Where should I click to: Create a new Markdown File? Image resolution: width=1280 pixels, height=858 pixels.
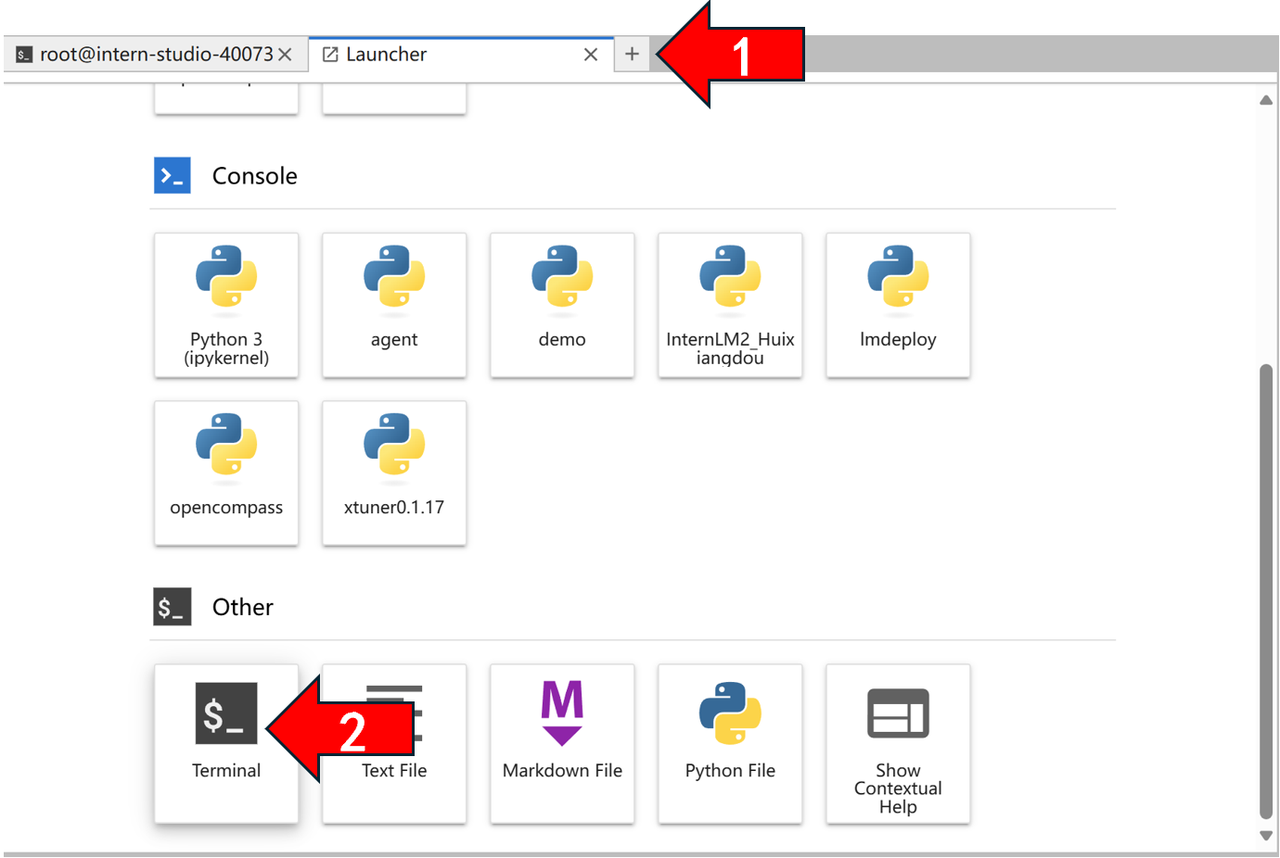pyautogui.click(x=562, y=743)
